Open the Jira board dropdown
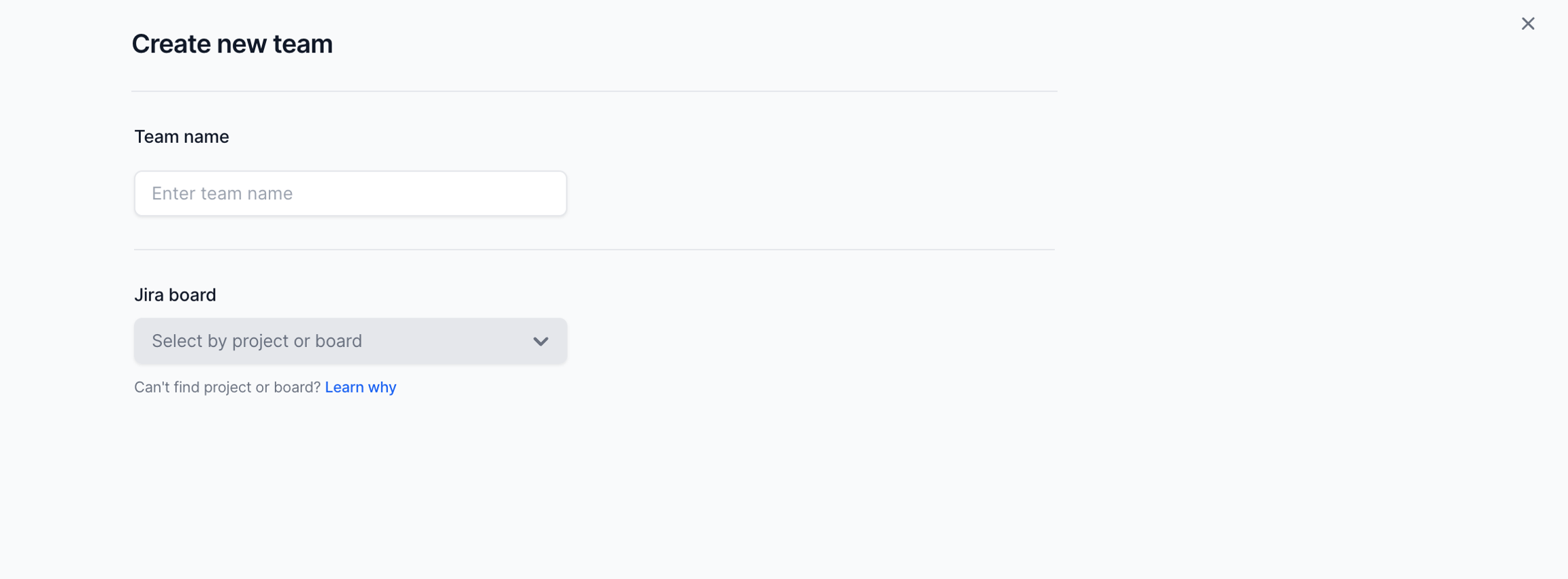The image size is (1568, 579). (350, 341)
